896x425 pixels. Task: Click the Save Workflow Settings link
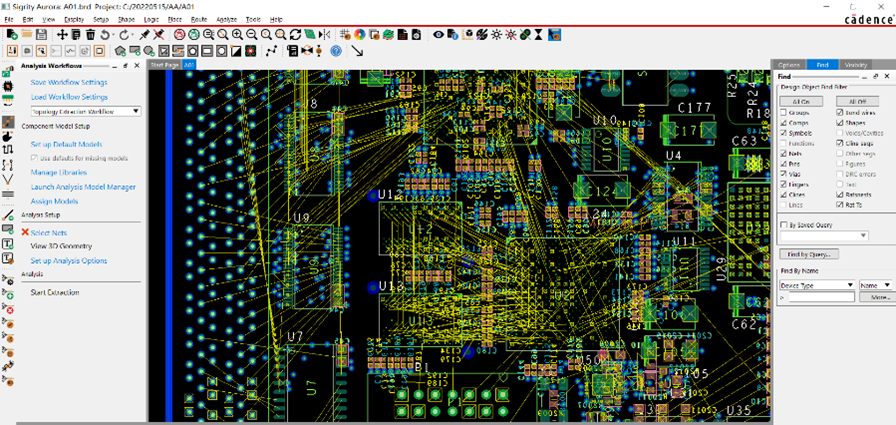(69, 83)
